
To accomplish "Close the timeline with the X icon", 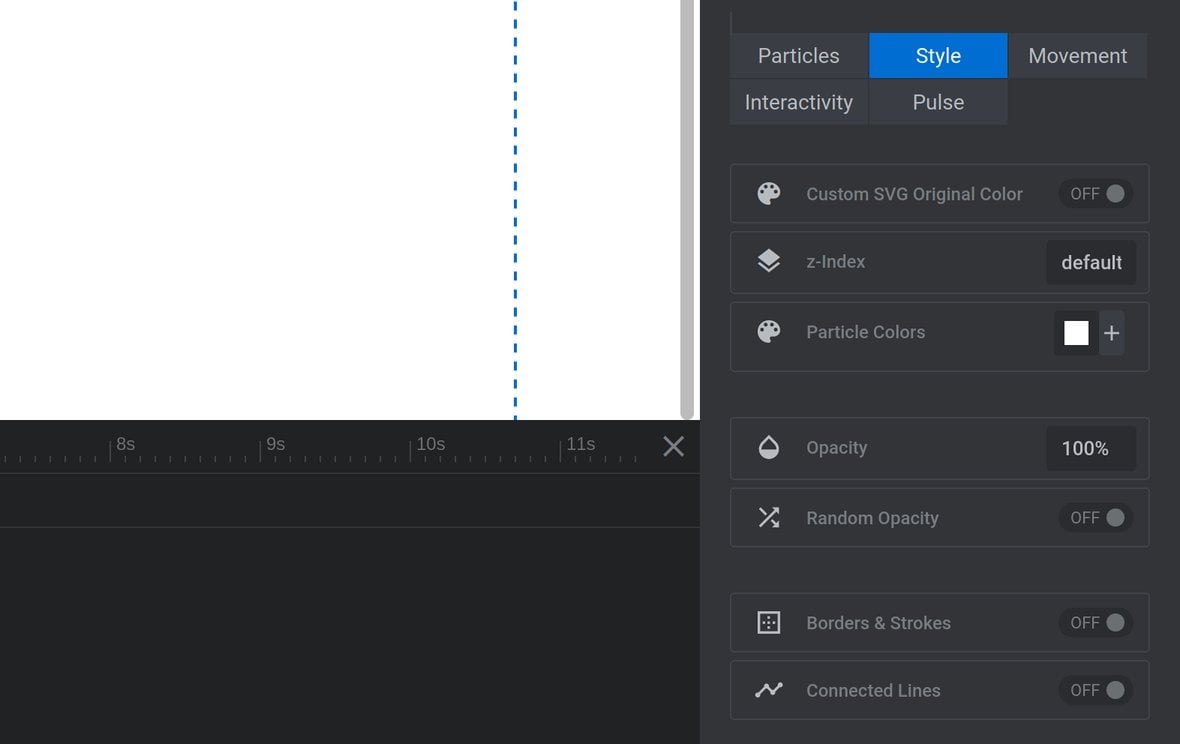I will 674,446.
